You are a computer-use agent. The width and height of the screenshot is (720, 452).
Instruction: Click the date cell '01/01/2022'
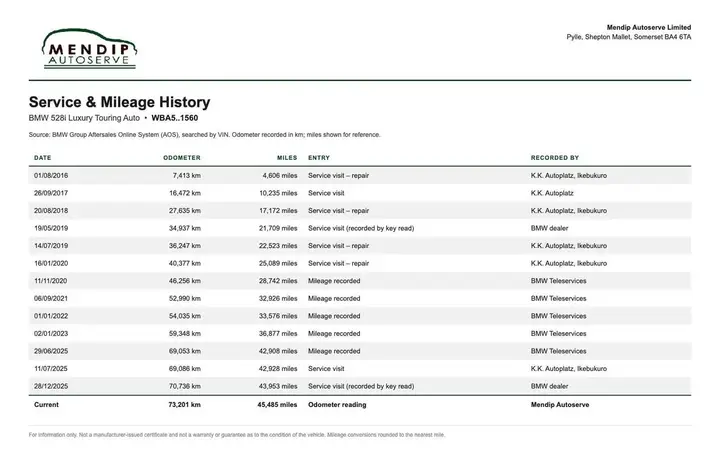[51, 316]
